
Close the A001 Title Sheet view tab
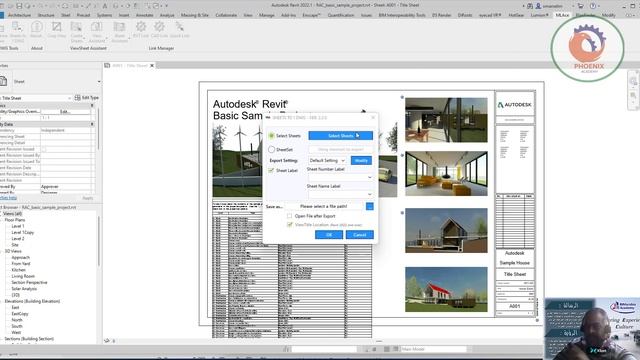152,65
